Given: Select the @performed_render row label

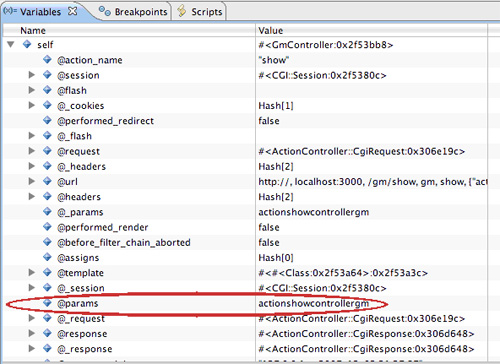Looking at the screenshot, I should (x=103, y=227).
